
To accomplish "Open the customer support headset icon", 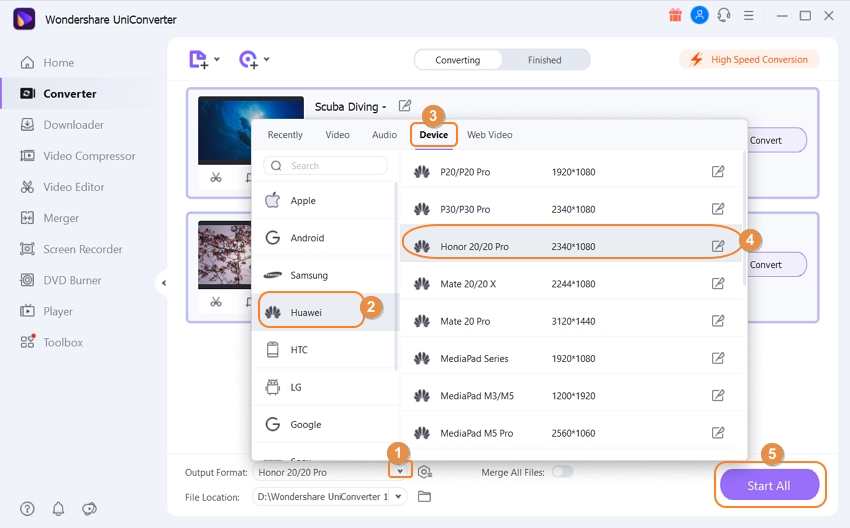I will point(724,15).
